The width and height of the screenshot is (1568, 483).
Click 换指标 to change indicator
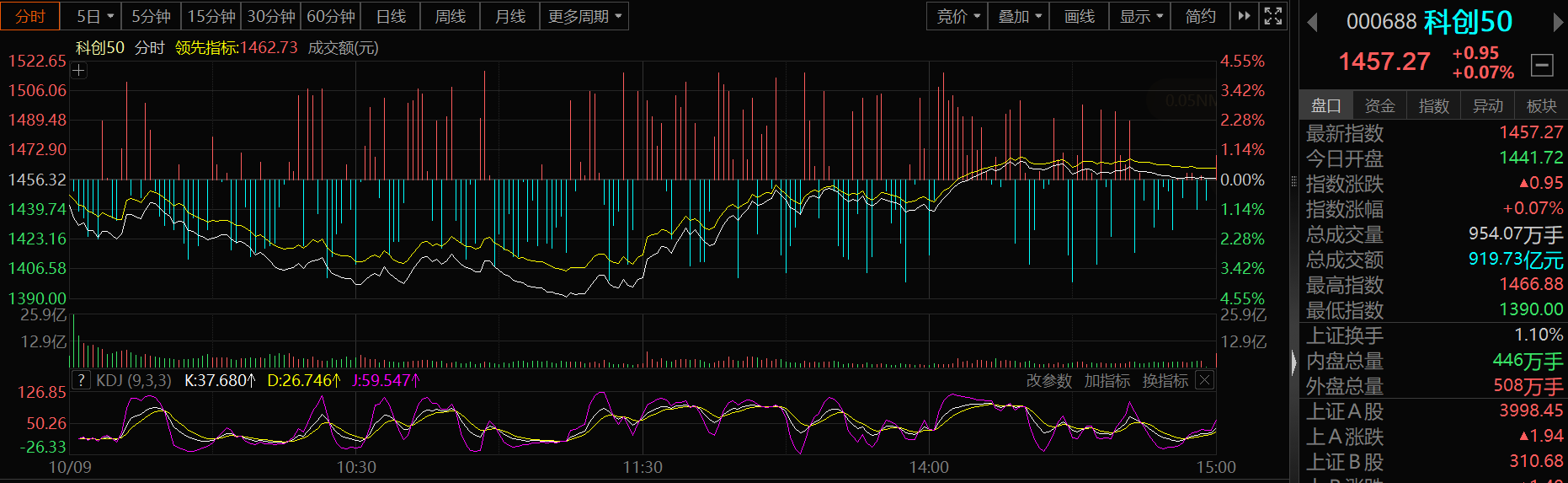[1165, 381]
